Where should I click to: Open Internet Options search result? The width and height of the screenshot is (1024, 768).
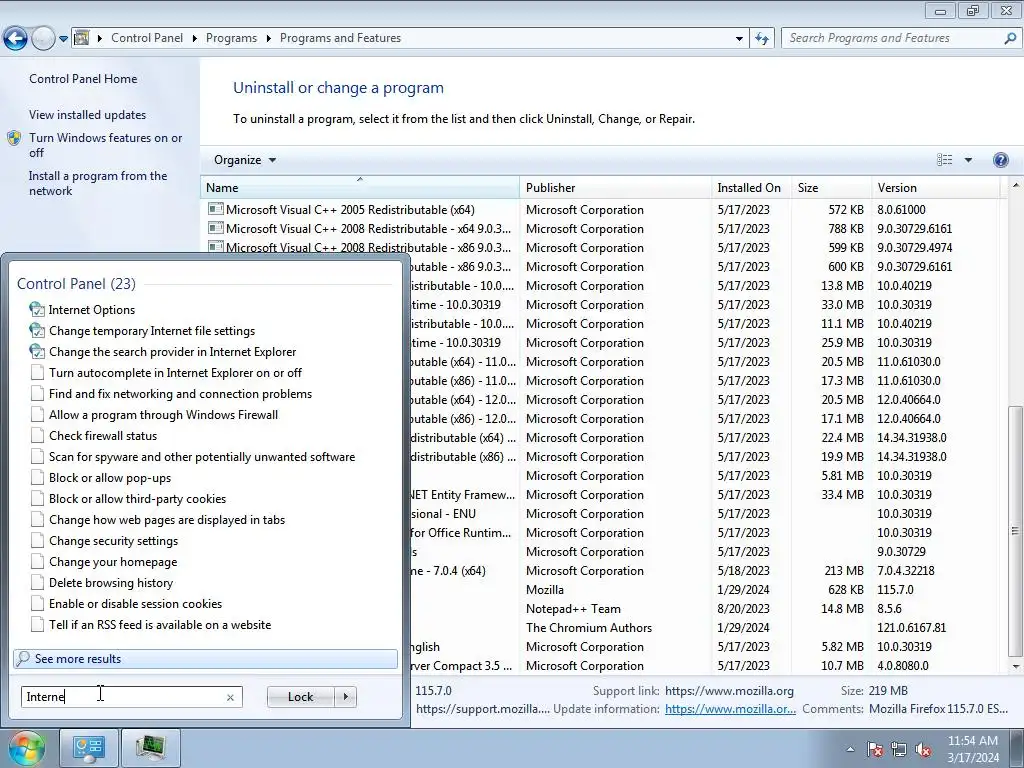(x=91, y=310)
